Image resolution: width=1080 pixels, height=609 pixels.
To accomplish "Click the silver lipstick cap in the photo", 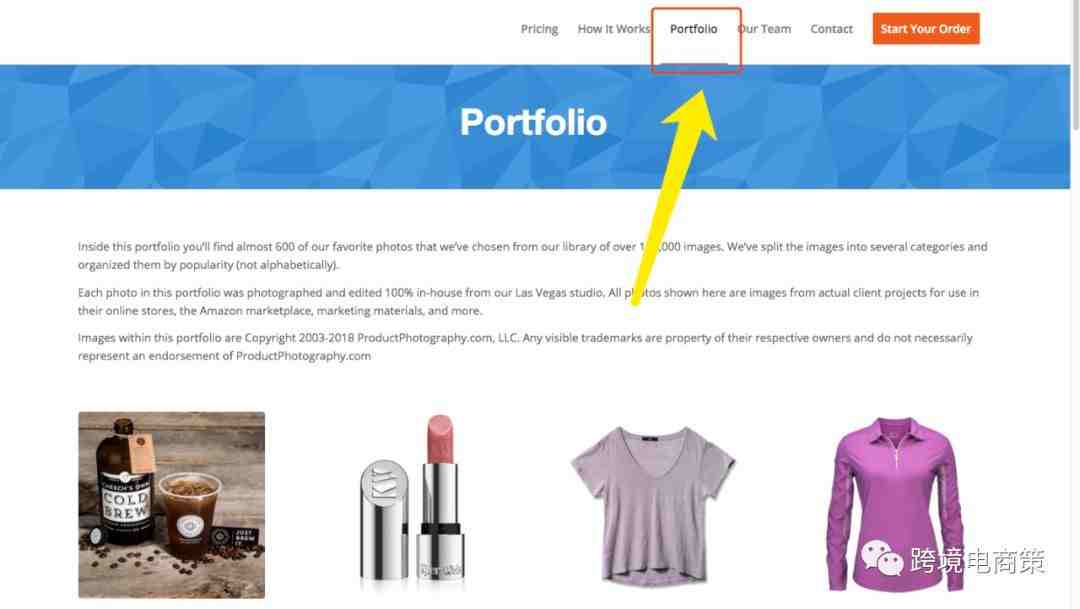I will click(384, 520).
